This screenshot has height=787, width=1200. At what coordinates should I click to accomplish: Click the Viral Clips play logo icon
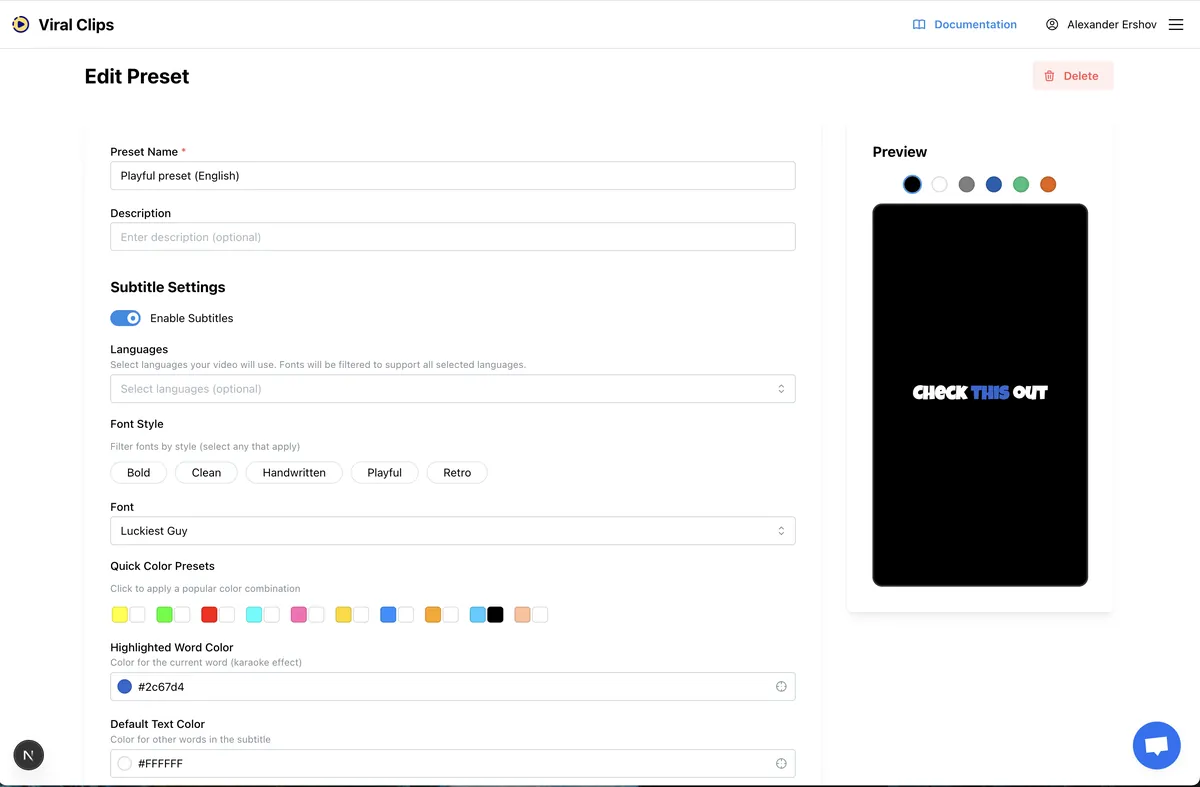click(20, 24)
